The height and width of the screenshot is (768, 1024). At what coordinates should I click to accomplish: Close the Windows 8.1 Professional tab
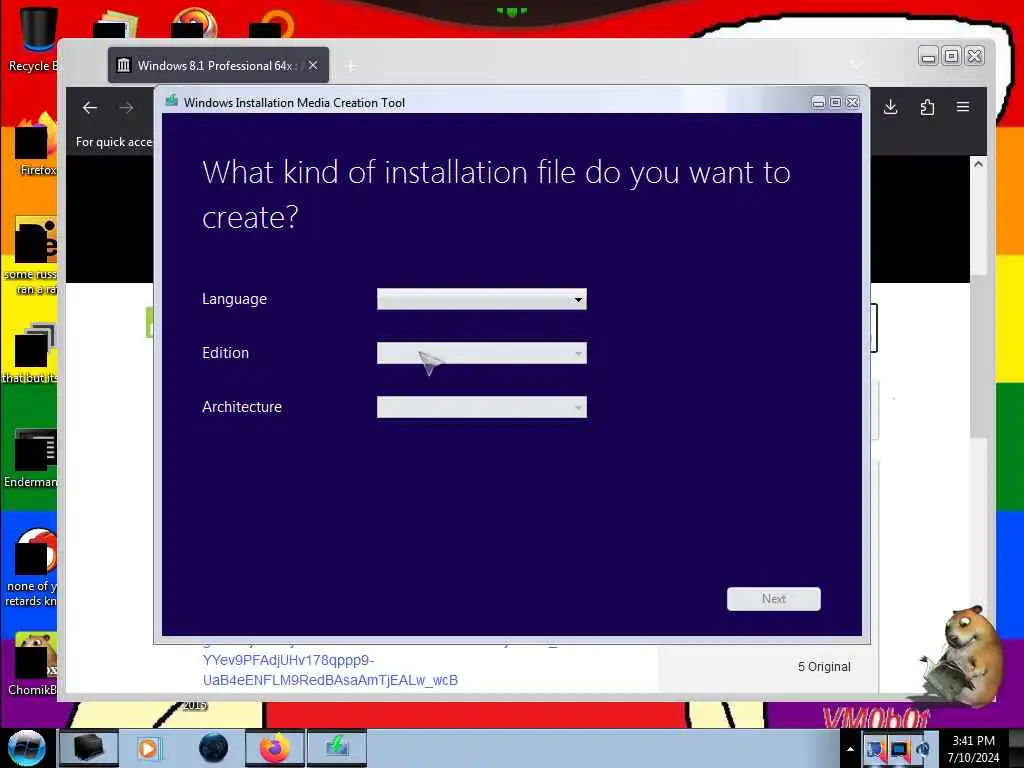[x=313, y=65]
